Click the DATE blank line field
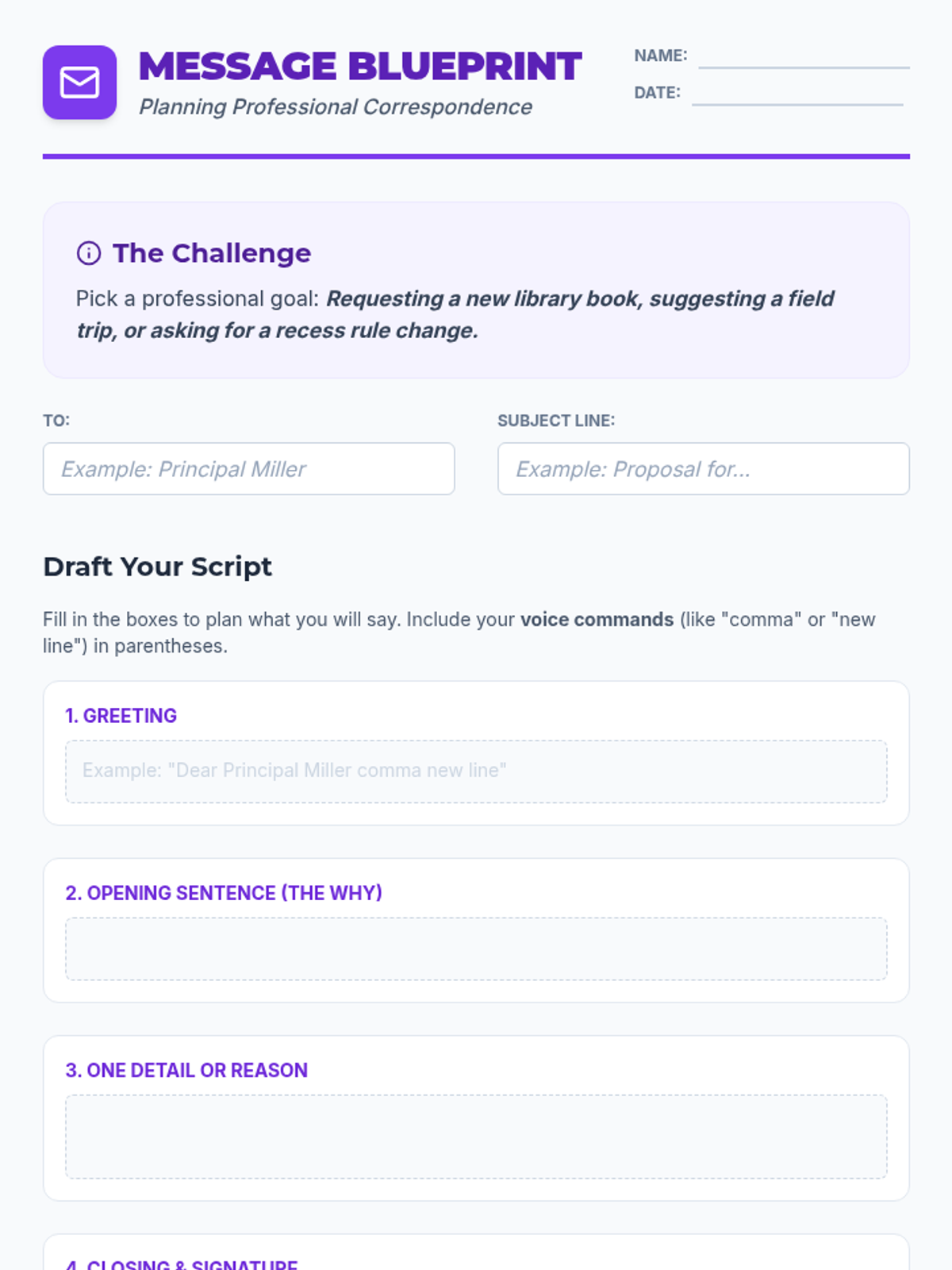The height and width of the screenshot is (1270, 952). [797, 95]
